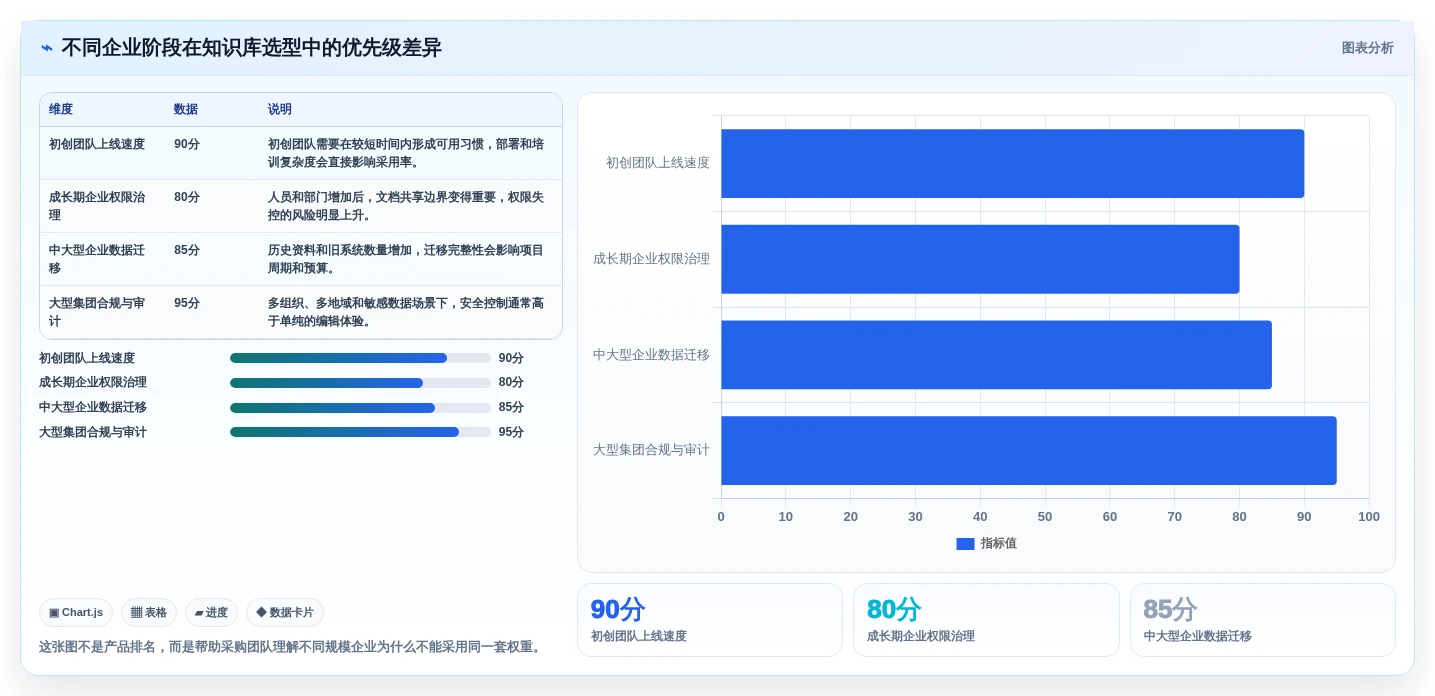Click the 数据卡片 tag chip
Screen dimensions: 1435x696
tap(285, 612)
